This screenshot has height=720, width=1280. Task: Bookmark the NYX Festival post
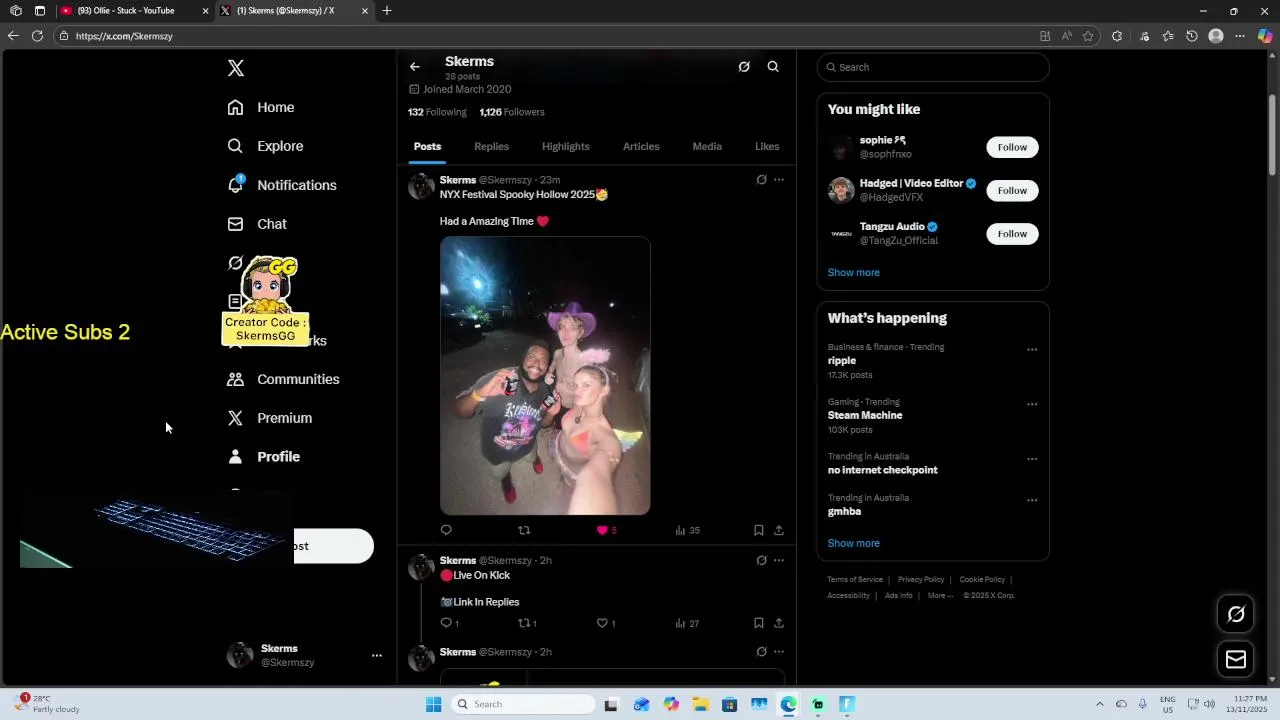tap(758, 530)
